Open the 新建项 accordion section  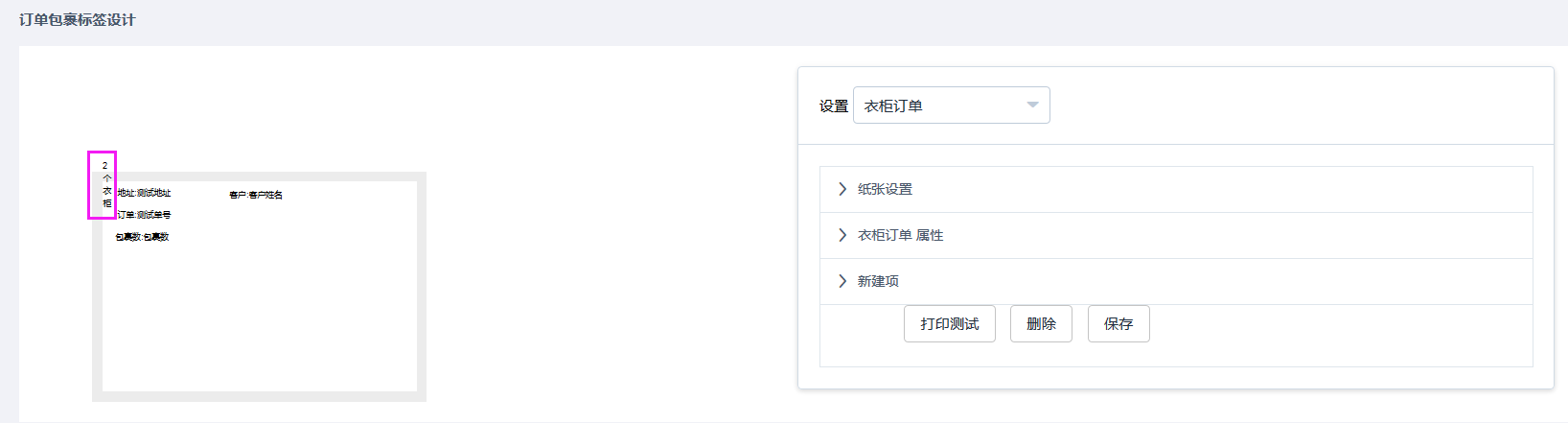pos(1175,281)
